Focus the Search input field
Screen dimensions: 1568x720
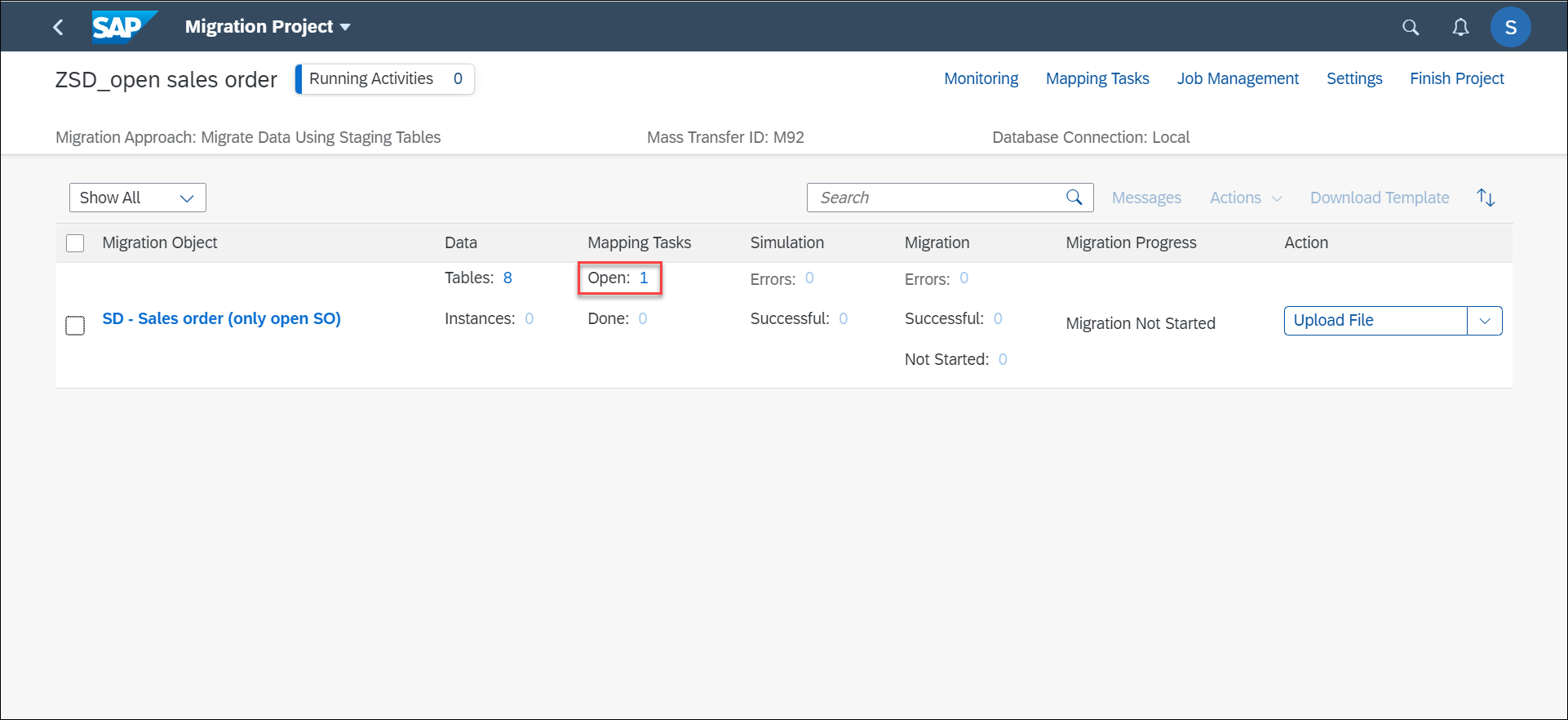(938, 198)
